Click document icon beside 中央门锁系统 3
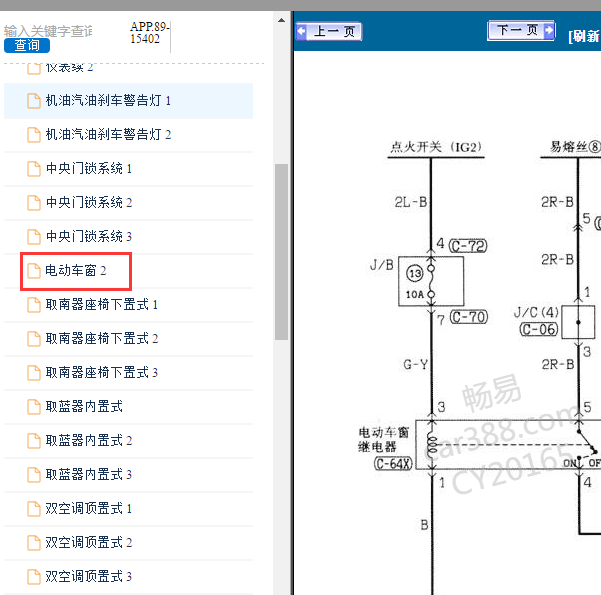This screenshot has width=601, height=595. 34,237
